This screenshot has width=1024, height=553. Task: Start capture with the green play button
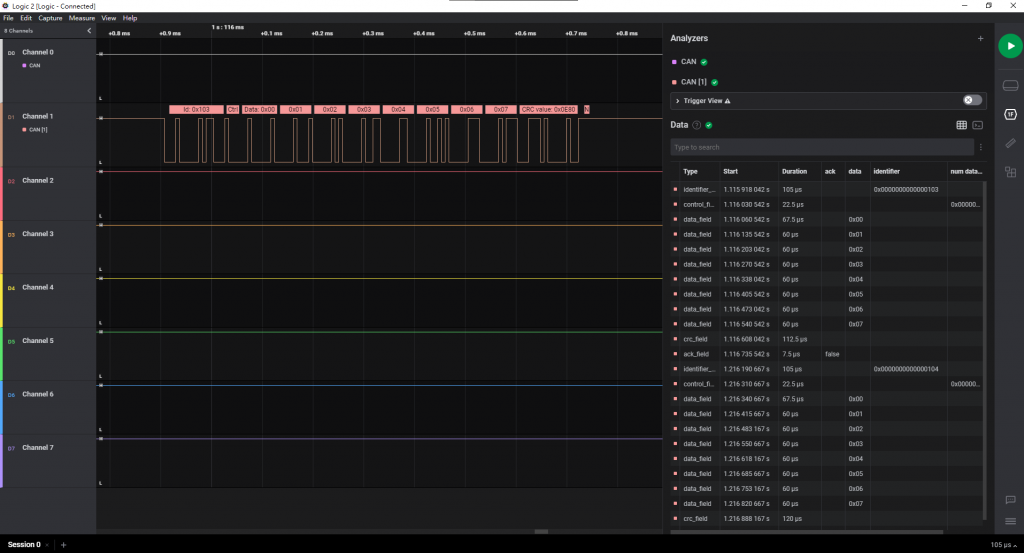[x=1010, y=46]
